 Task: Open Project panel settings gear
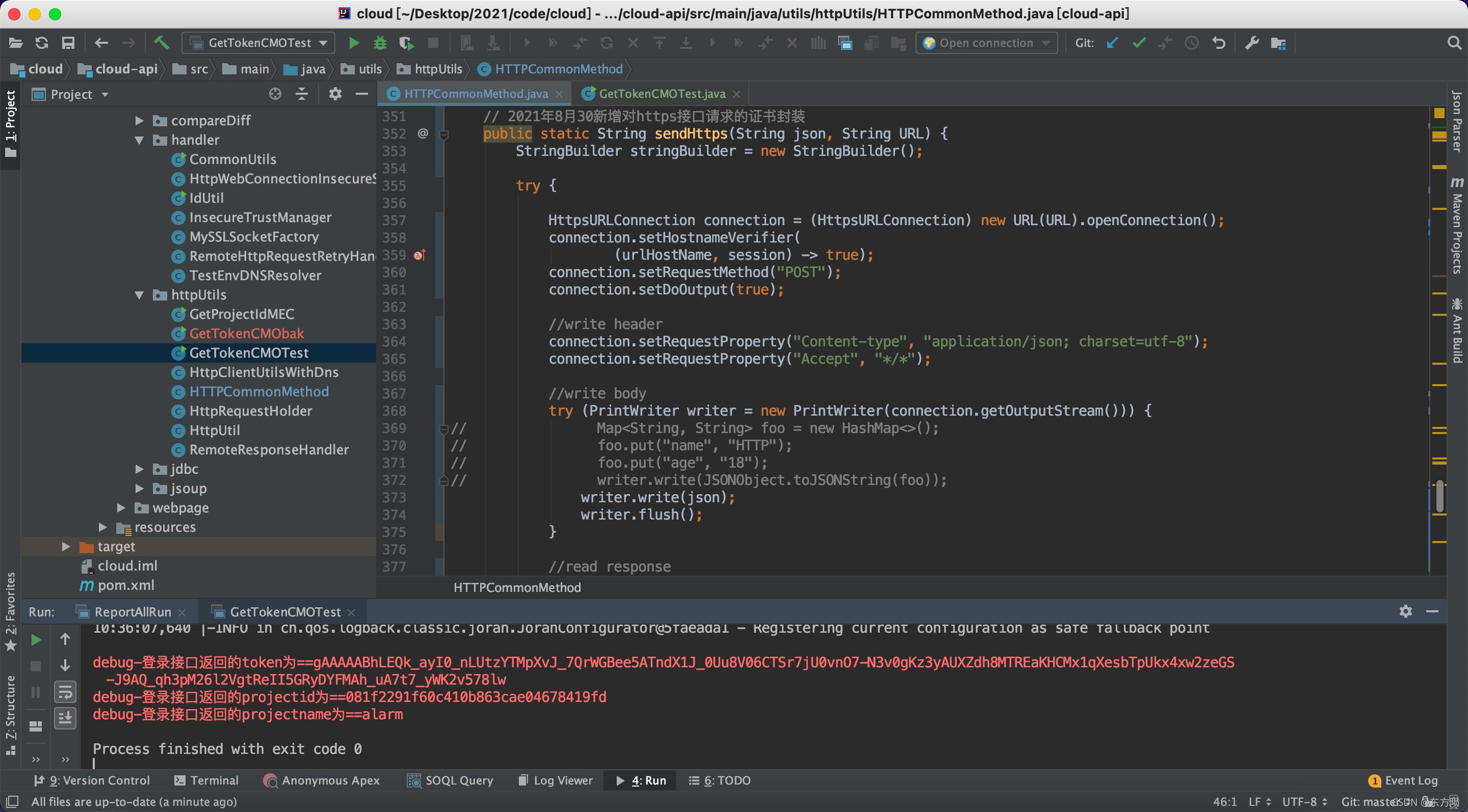point(335,94)
